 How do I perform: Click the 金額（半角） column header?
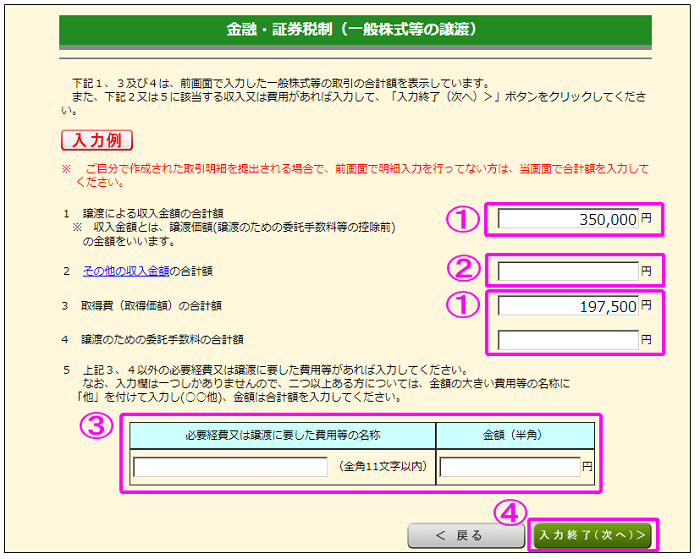click(x=515, y=435)
